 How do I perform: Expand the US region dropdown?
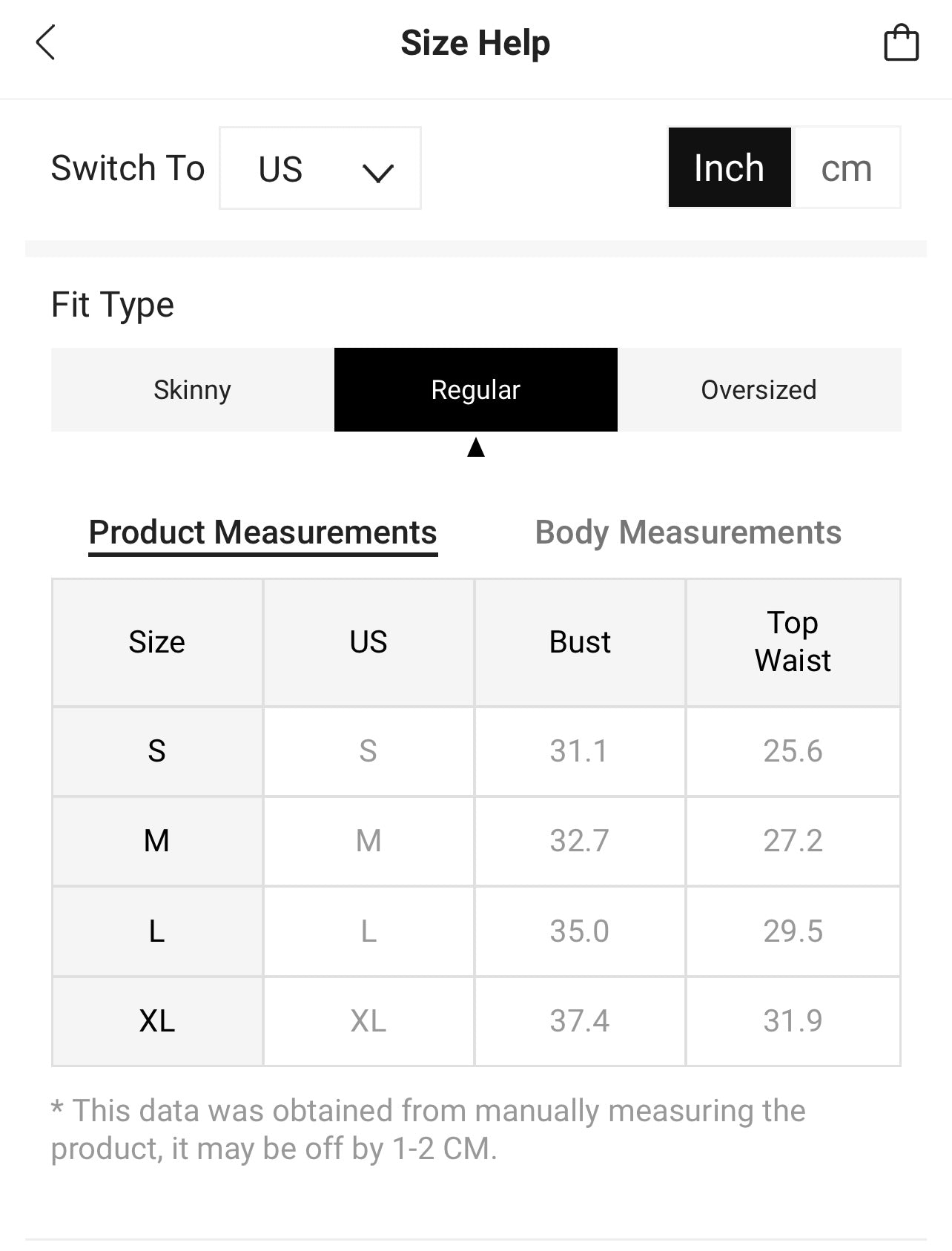[x=320, y=168]
